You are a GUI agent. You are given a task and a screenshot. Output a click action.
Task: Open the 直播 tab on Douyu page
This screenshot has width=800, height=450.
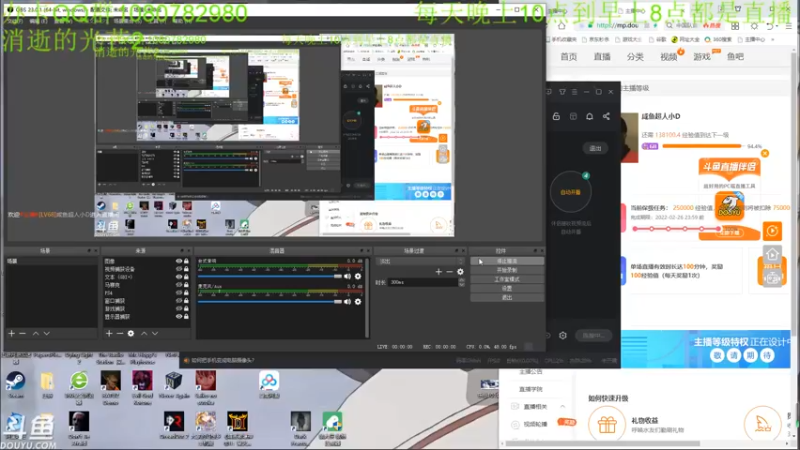pyautogui.click(x=602, y=57)
